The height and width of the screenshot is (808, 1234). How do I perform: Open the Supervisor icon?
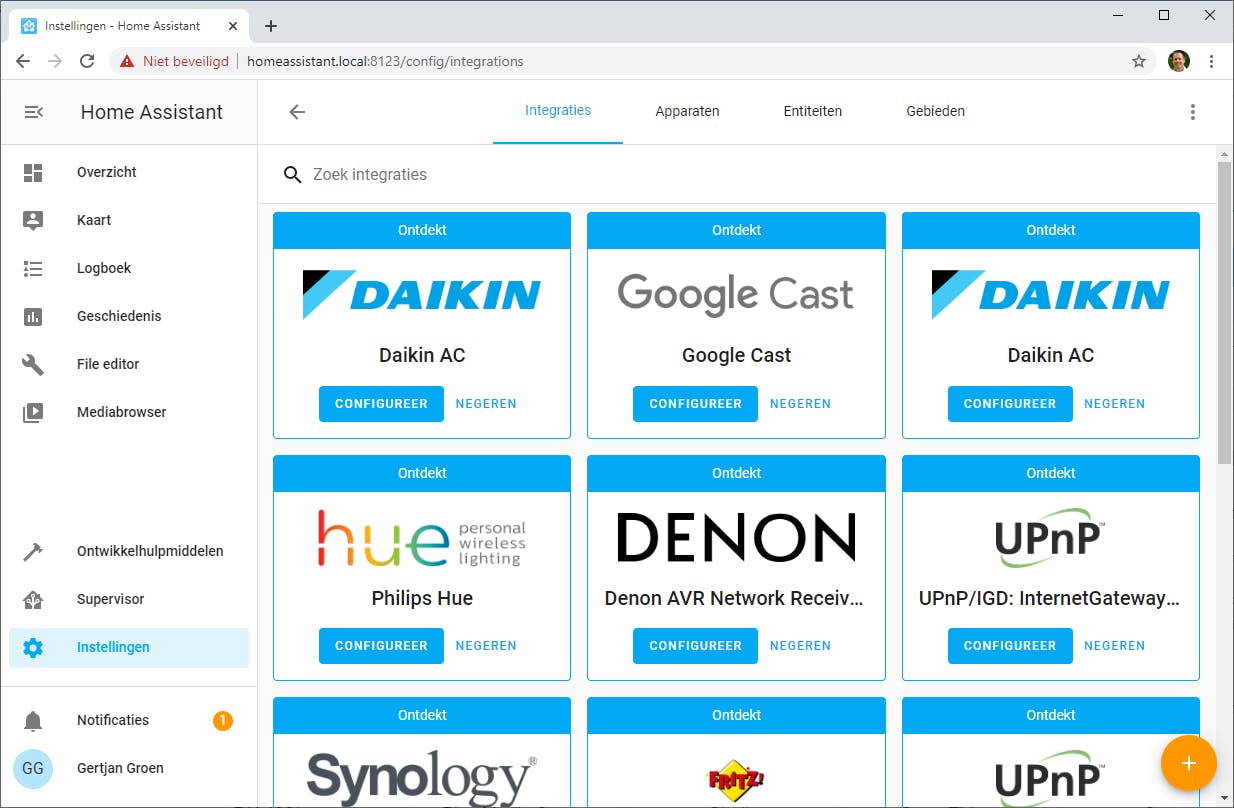[x=33, y=599]
